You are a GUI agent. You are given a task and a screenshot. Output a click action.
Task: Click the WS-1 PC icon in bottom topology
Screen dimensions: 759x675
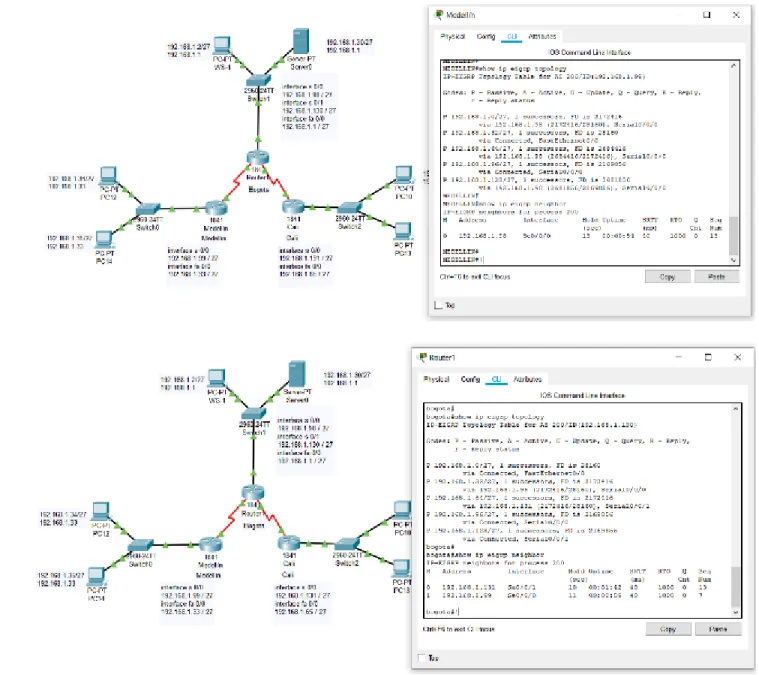coord(216,379)
